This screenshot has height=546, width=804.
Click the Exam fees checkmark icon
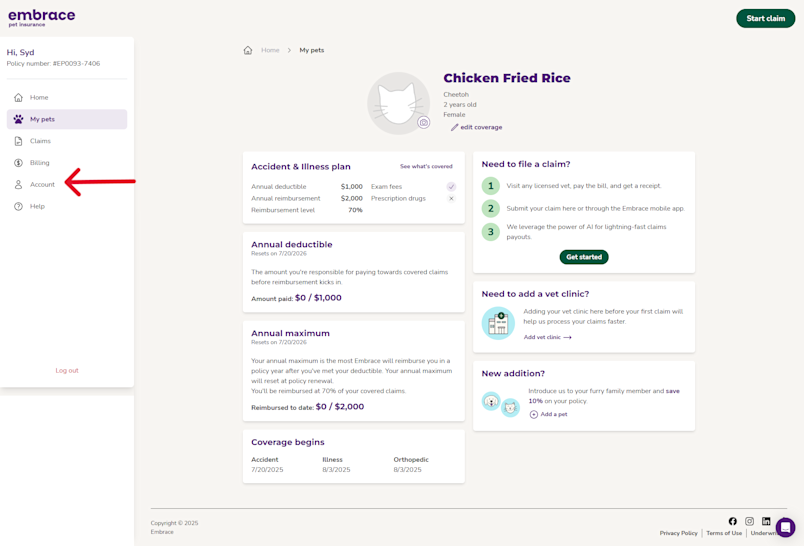(x=451, y=187)
